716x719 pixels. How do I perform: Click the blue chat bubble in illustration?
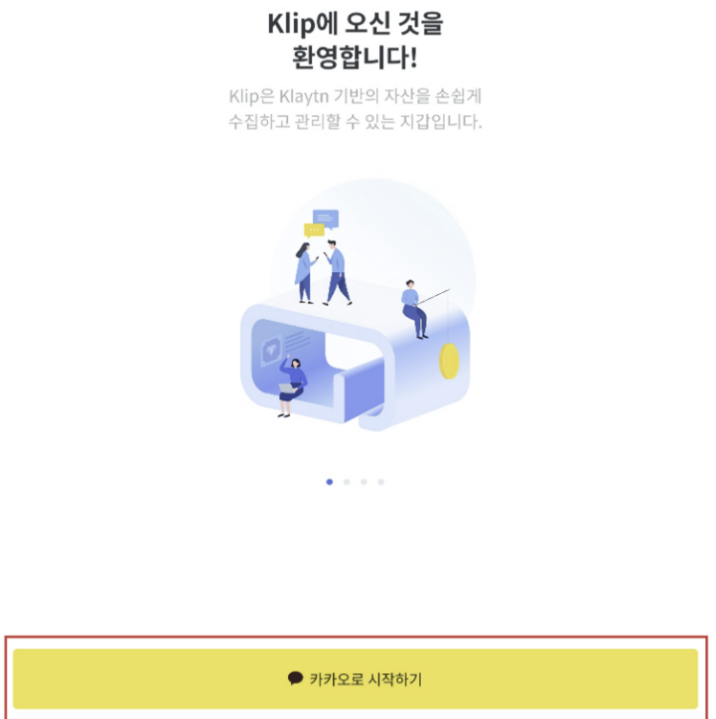pos(326,219)
